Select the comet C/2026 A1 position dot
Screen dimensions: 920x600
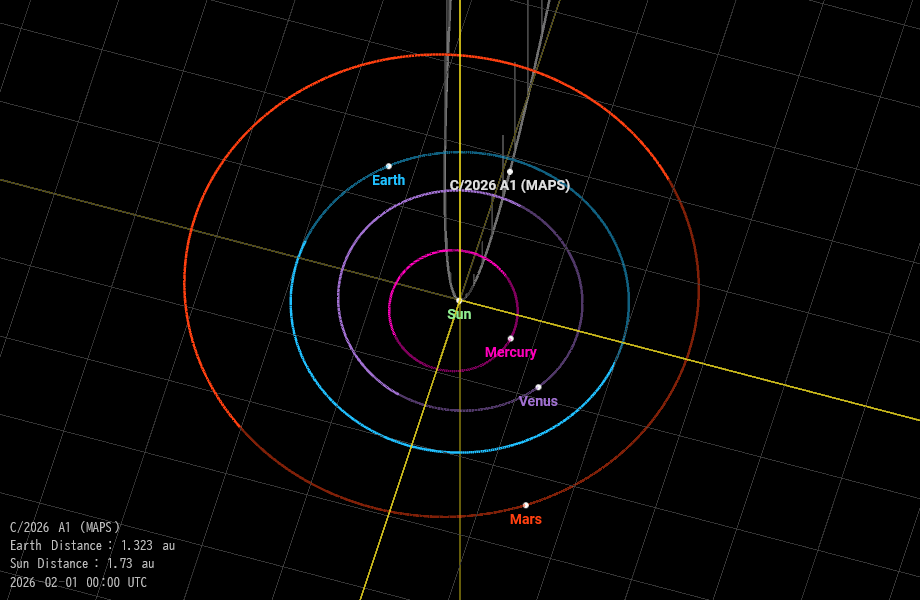point(510,172)
